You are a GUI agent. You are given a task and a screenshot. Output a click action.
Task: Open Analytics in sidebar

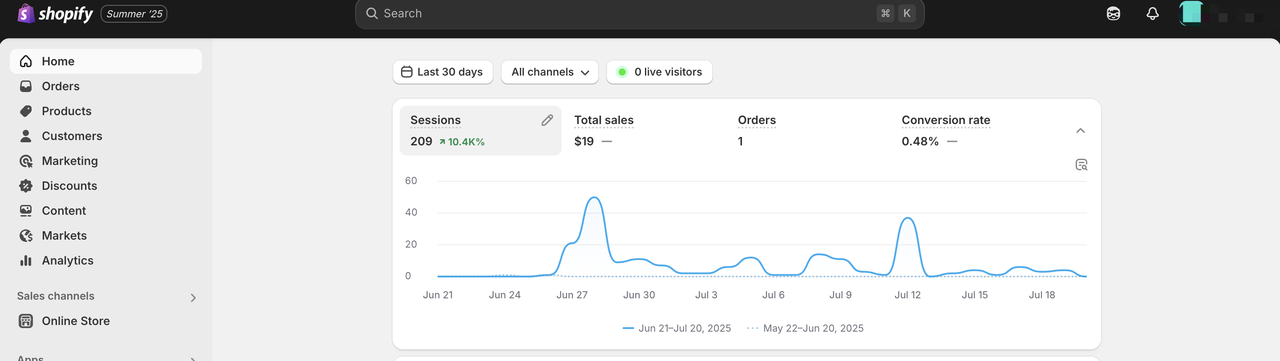click(106, 261)
